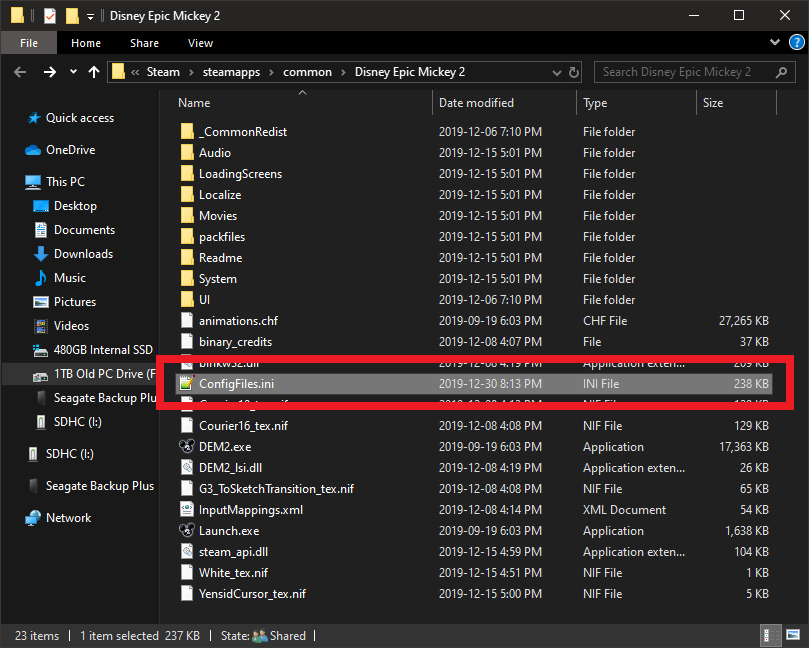
Task: Select the Localize folder icon
Action: 187,195
